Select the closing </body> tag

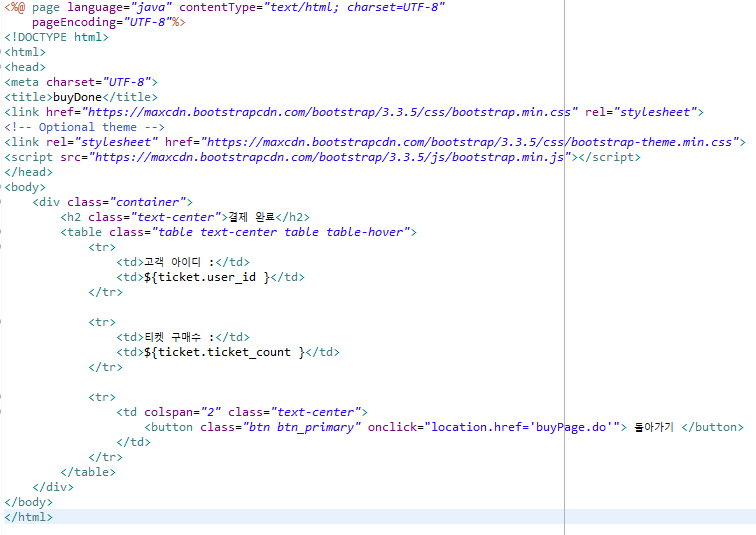[x=28, y=502]
